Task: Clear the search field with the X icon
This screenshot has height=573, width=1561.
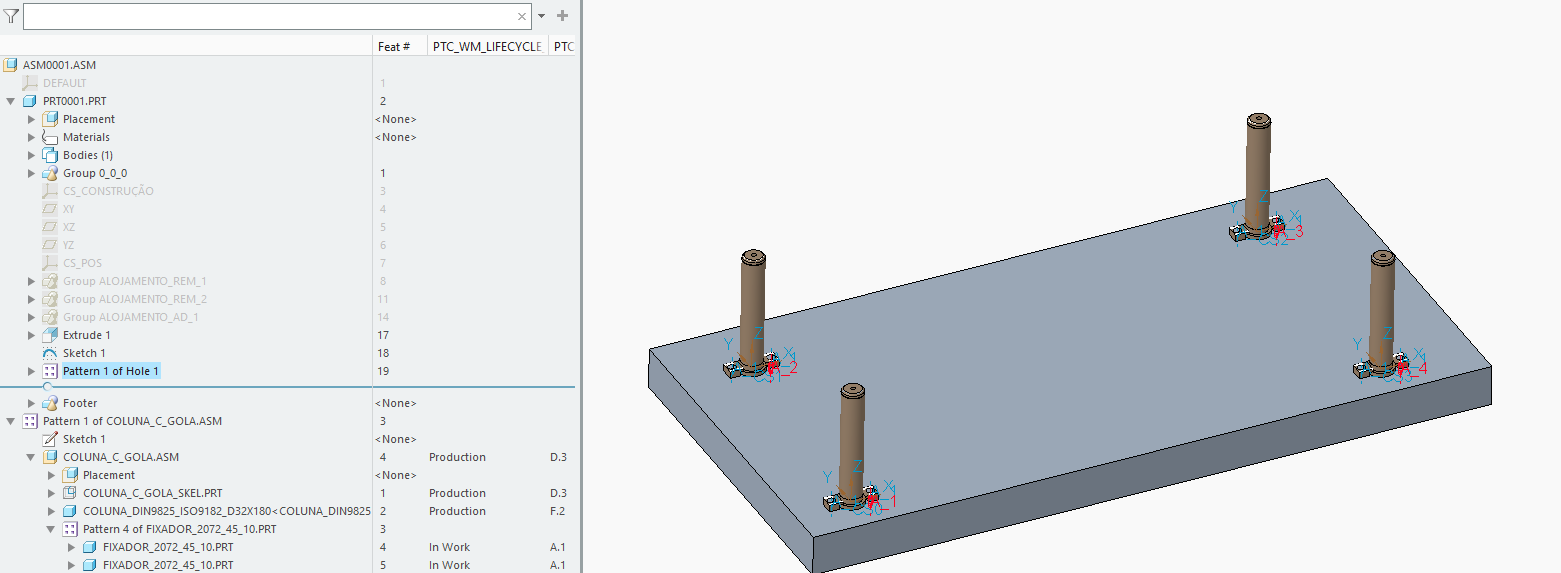Action: (522, 16)
